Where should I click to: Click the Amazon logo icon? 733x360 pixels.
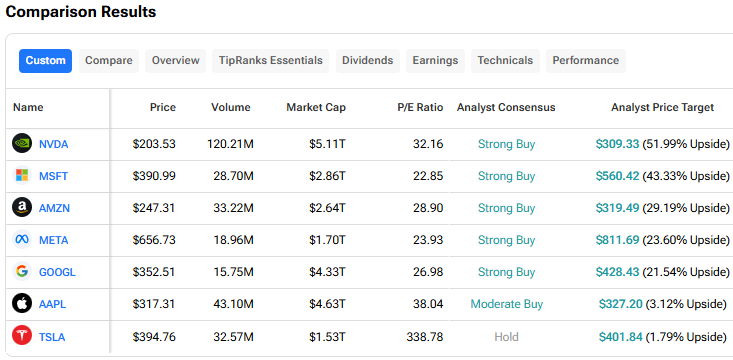(22, 208)
